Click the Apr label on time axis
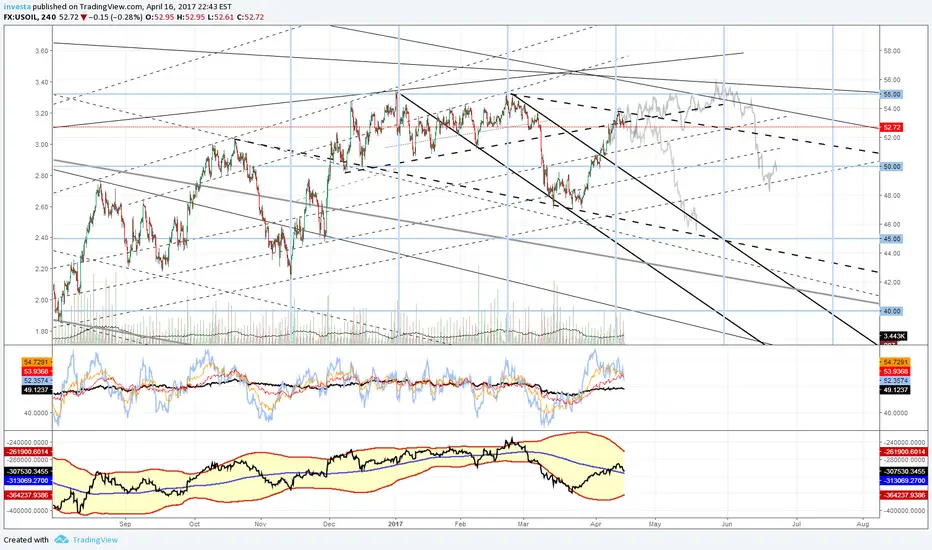The image size is (932, 550). click(596, 524)
